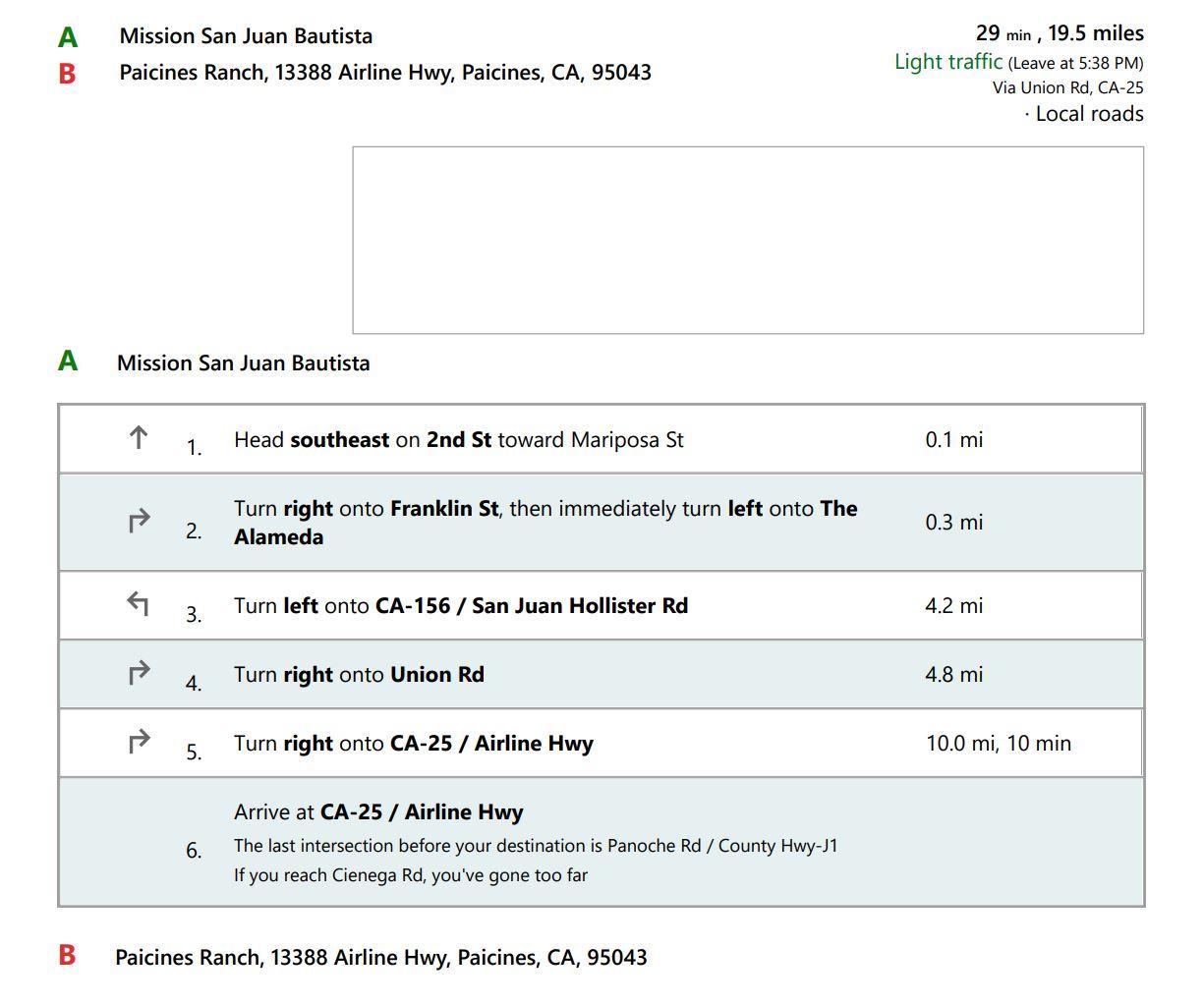Image resolution: width=1204 pixels, height=1005 pixels.
Task: Click the Light traffic status text
Action: point(948,62)
